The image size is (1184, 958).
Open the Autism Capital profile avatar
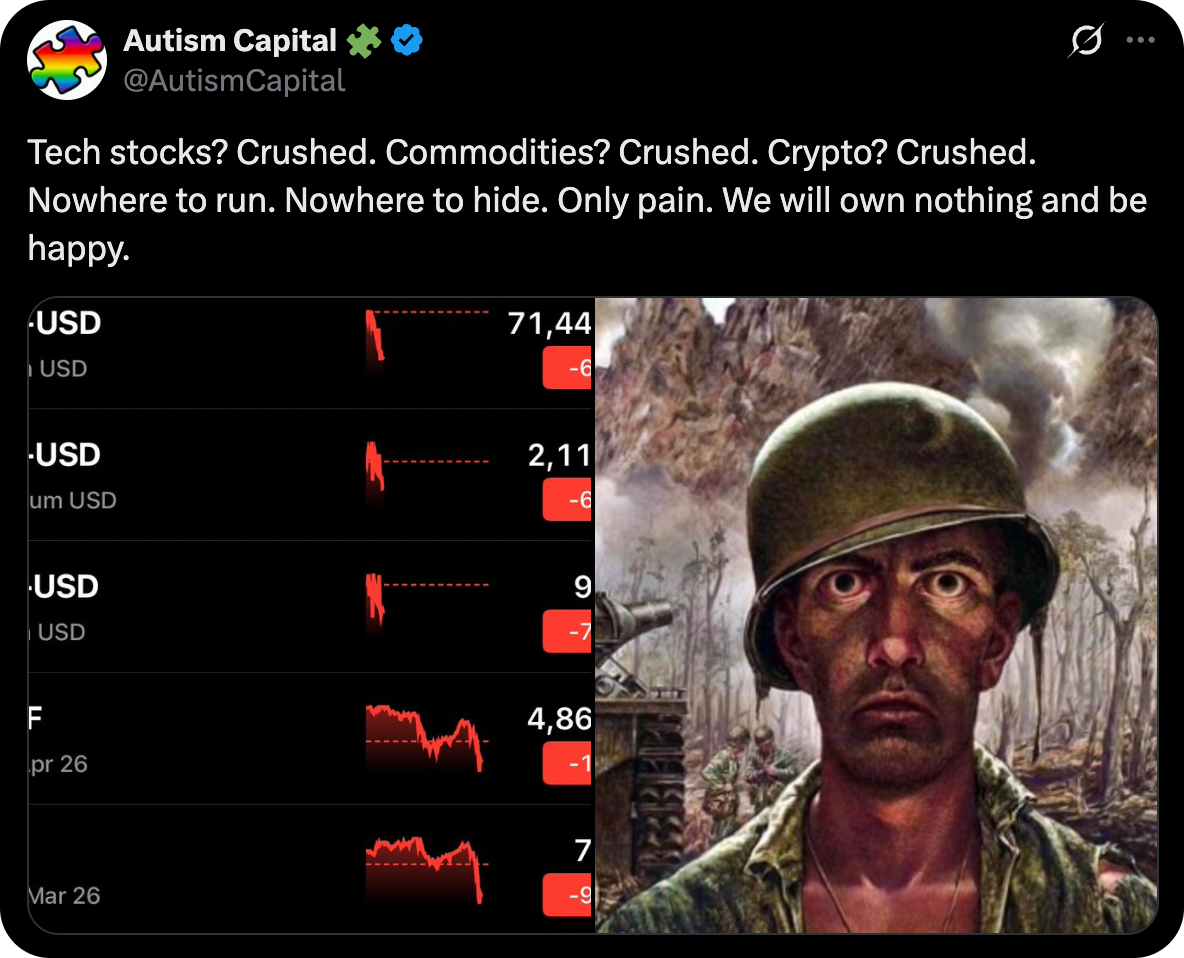[x=67, y=59]
